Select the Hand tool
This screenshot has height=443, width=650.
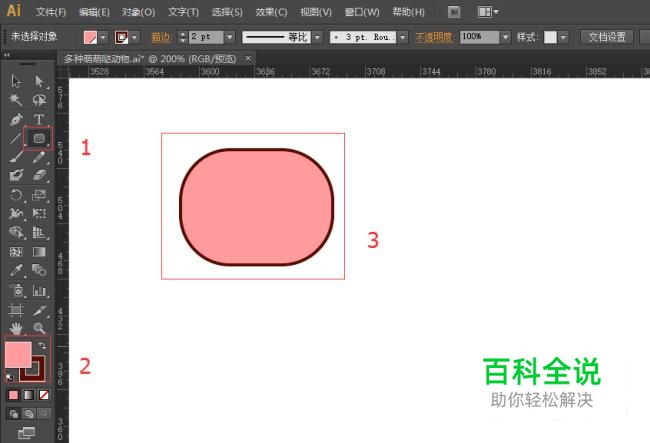coord(16,329)
